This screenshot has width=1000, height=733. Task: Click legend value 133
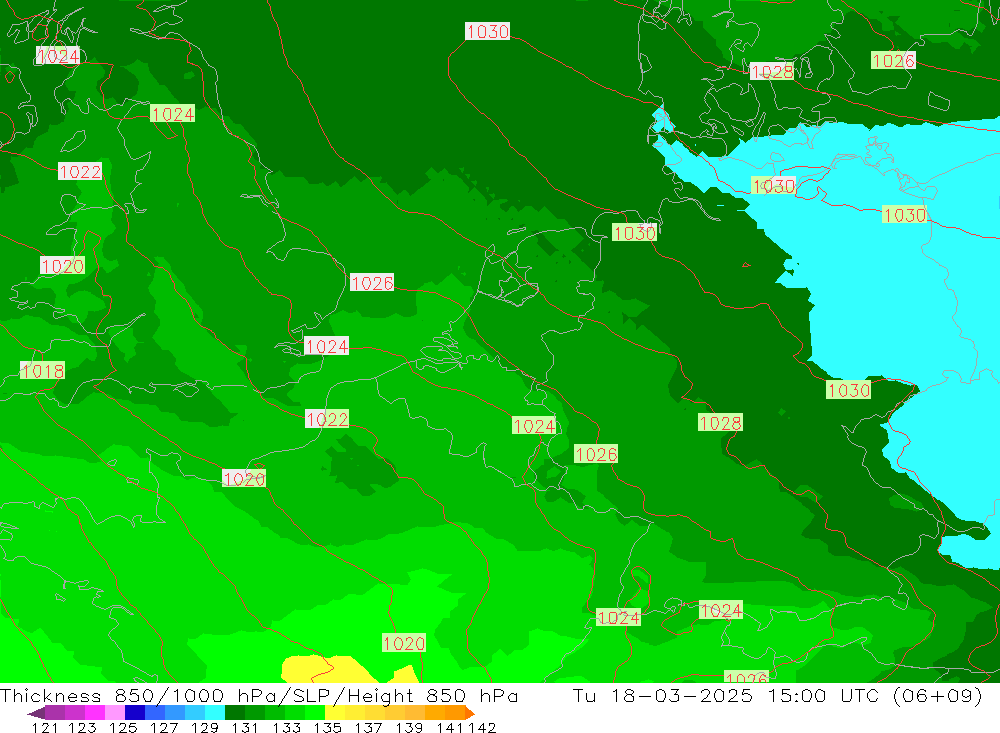coord(286,727)
